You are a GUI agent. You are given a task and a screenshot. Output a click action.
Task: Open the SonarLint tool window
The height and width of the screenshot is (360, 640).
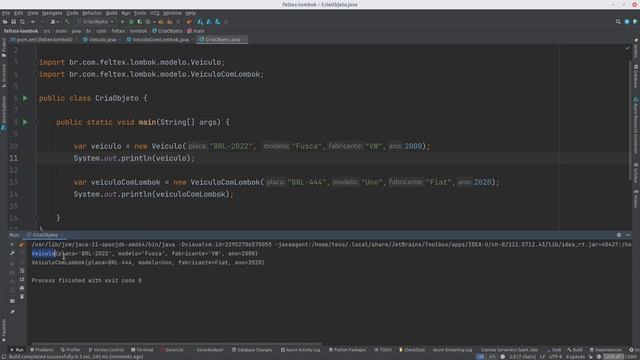pyautogui.click(x=172, y=350)
